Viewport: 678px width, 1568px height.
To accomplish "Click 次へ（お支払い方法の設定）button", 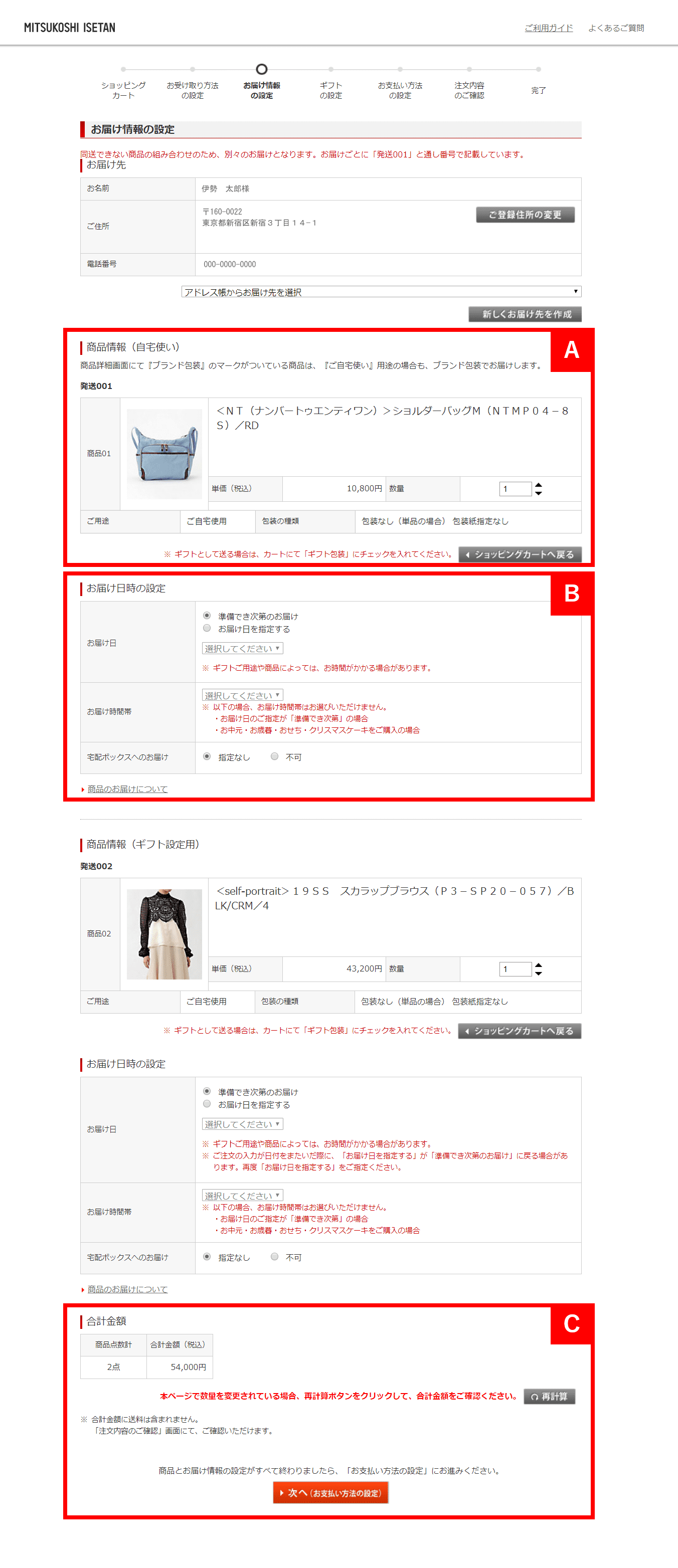I will click(331, 1492).
